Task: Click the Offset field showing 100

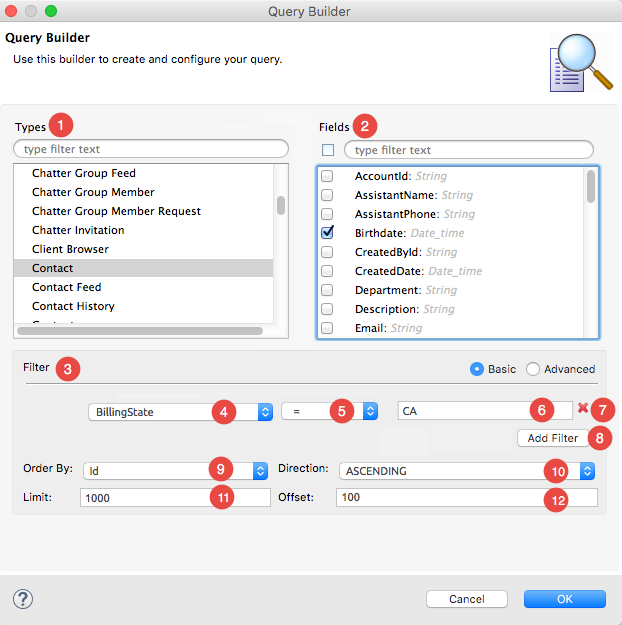Action: [x=467, y=497]
